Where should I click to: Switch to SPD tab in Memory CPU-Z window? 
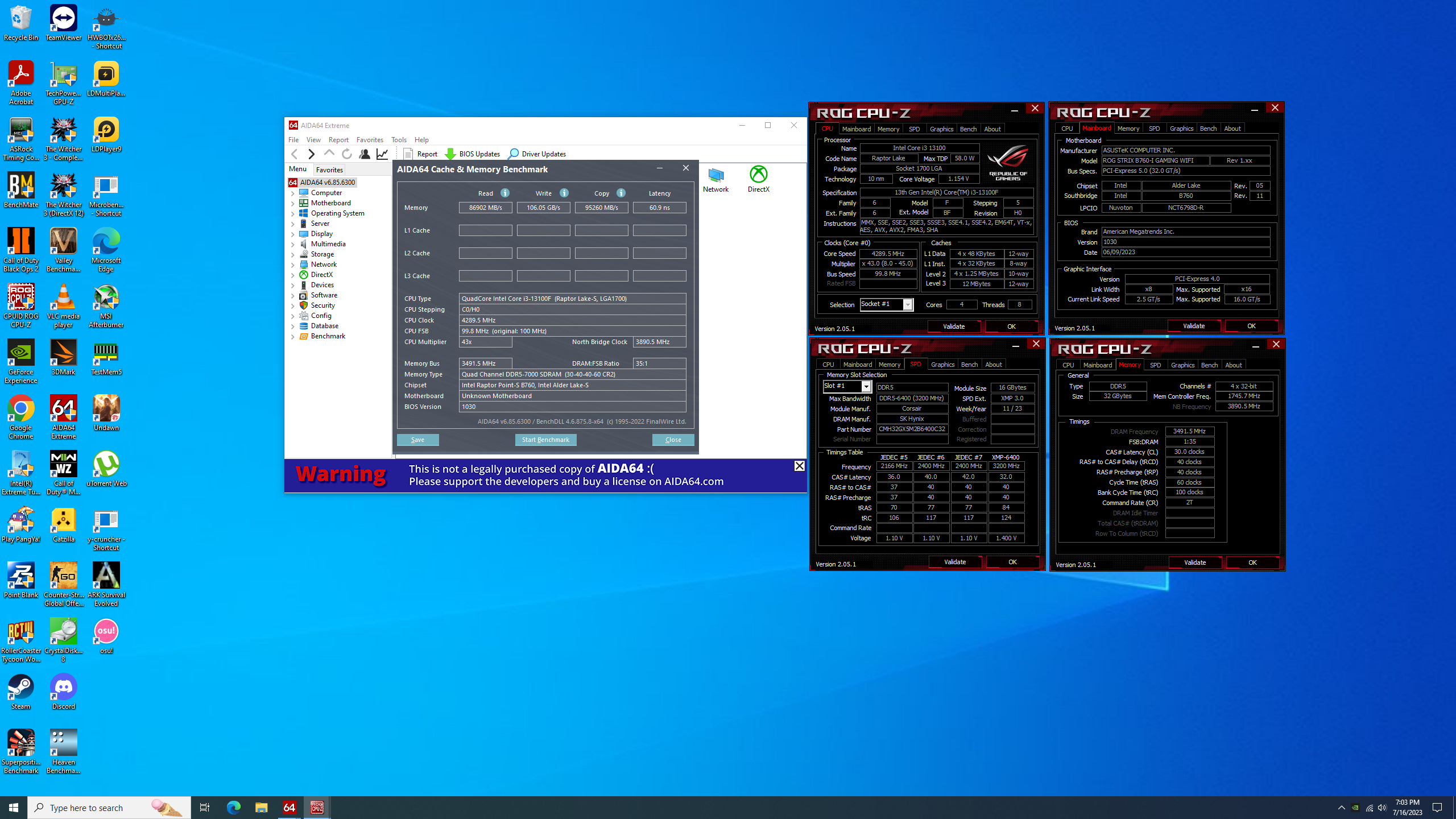tap(1155, 365)
